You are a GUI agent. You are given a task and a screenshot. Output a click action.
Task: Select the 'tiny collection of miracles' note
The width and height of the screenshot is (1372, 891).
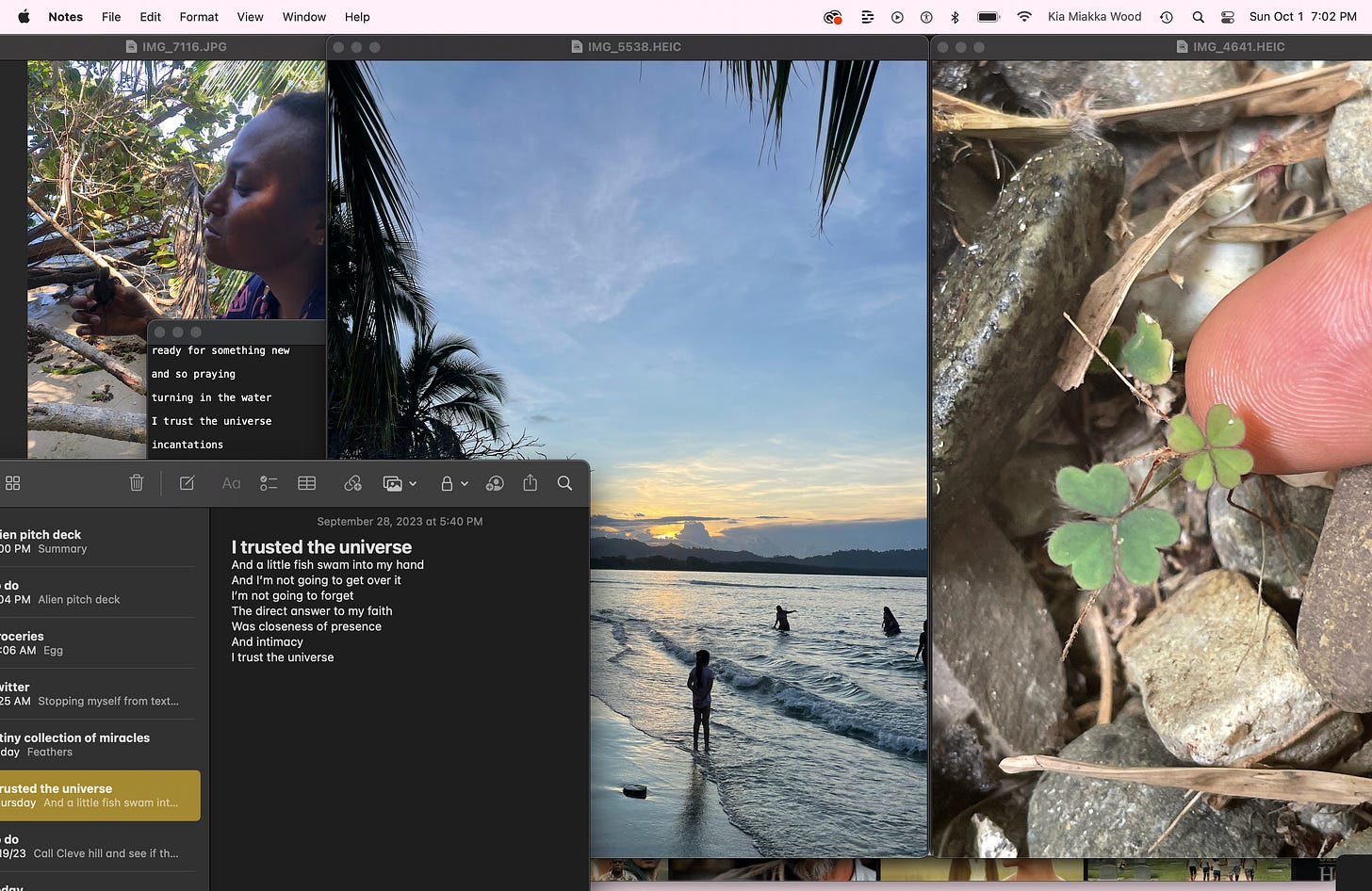point(99,745)
